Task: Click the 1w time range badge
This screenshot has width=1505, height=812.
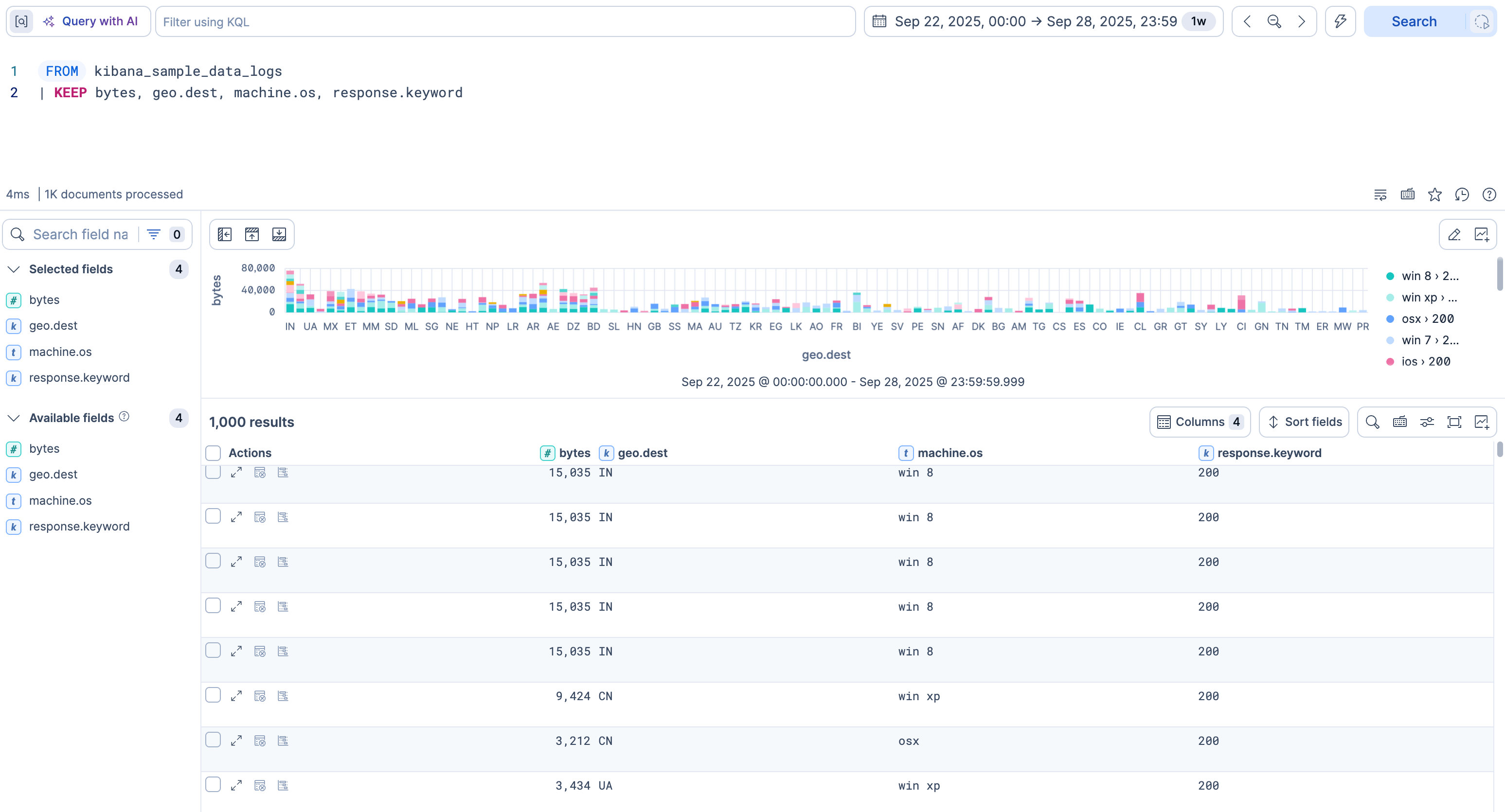Action: pyautogui.click(x=1198, y=21)
